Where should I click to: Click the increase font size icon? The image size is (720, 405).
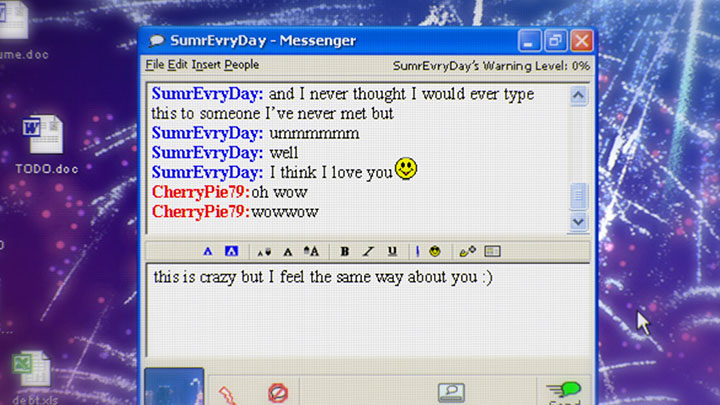(x=310, y=251)
